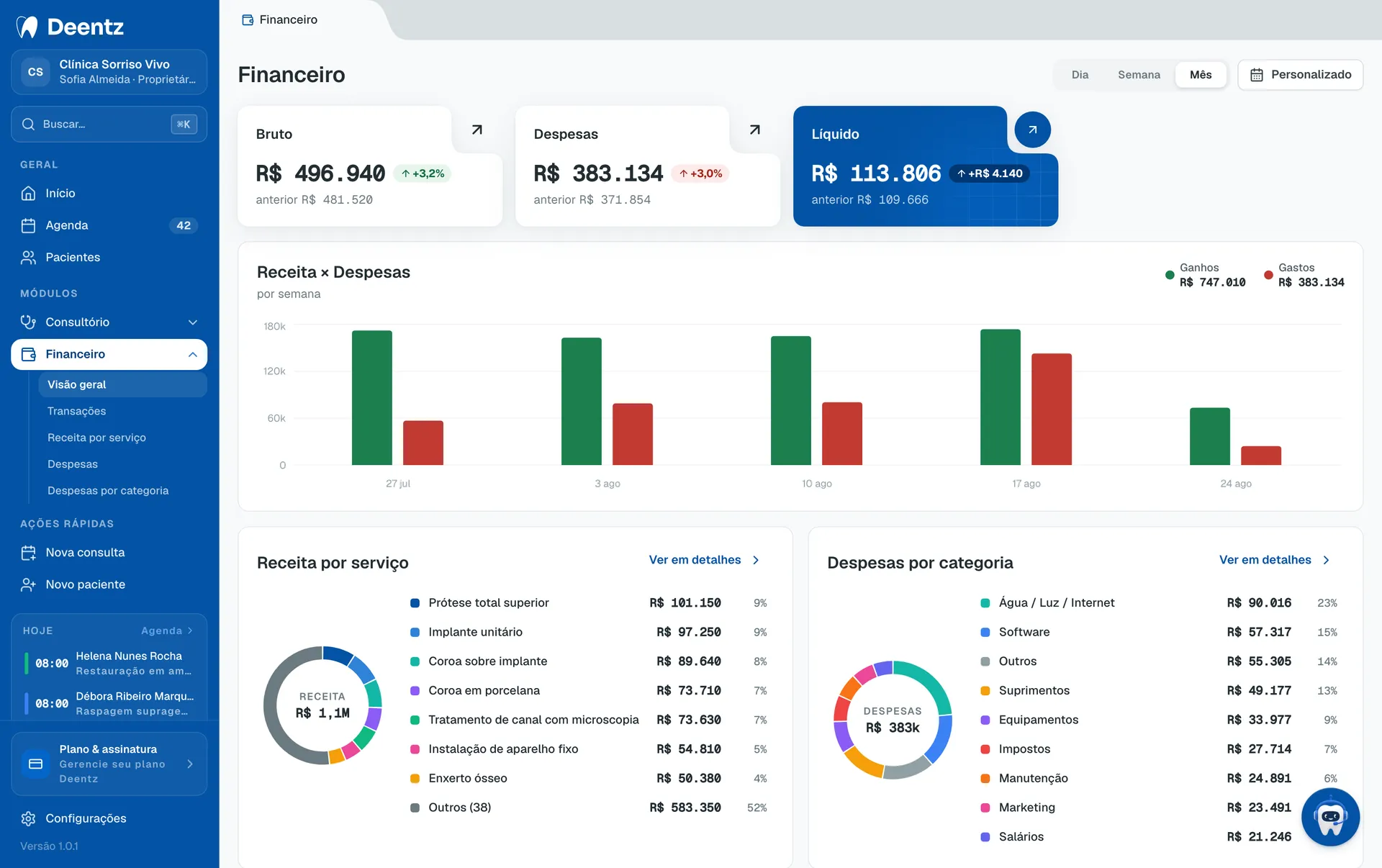Go to Transações submenu item
The height and width of the screenshot is (868, 1382).
coord(76,411)
